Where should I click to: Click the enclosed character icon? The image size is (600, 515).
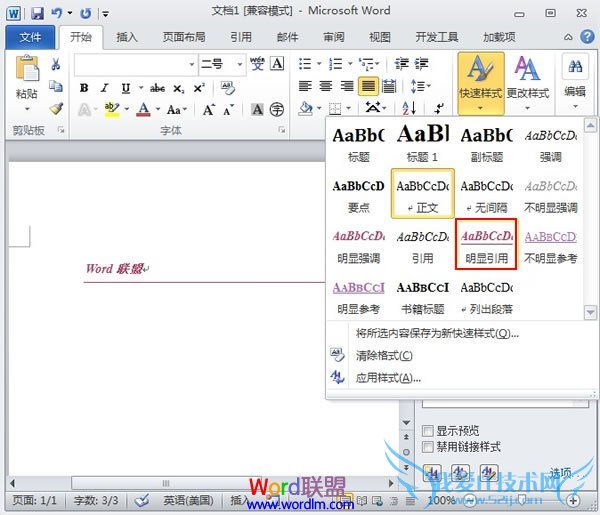[x=277, y=110]
